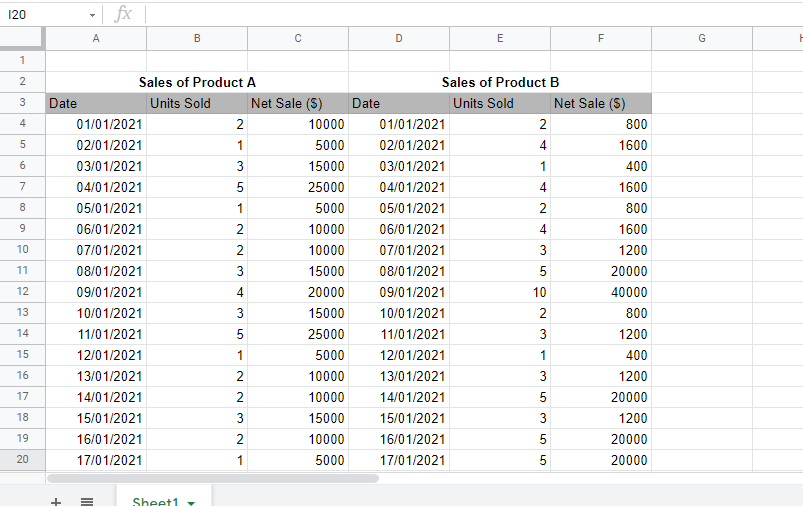
Task: Click into the formula bar input
Action: (x=474, y=15)
